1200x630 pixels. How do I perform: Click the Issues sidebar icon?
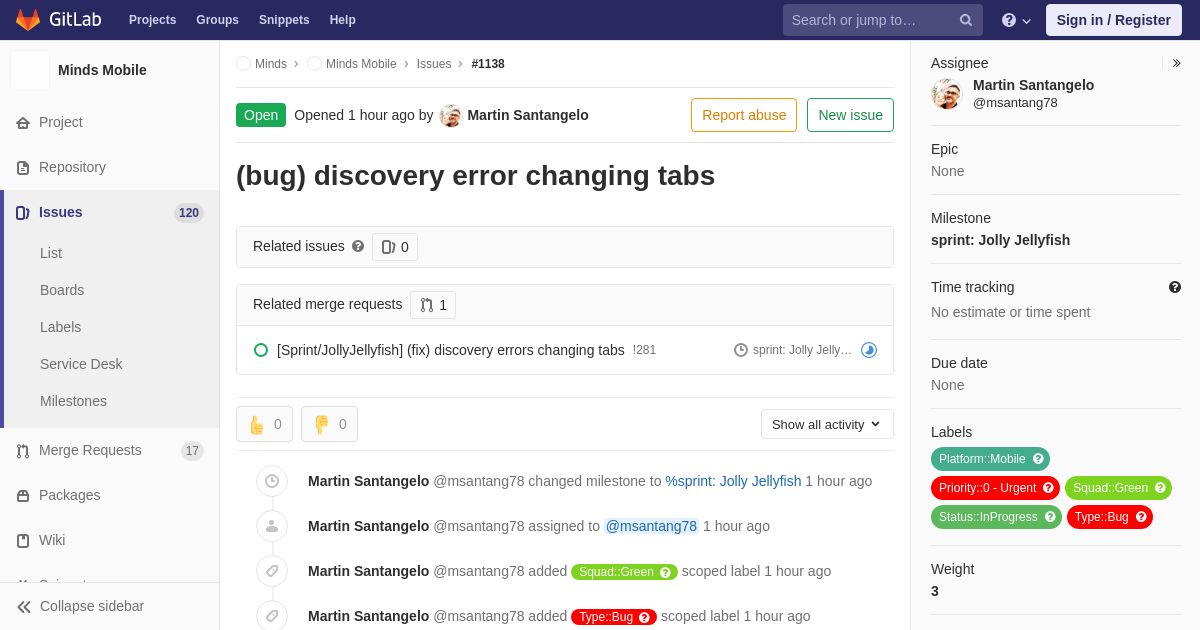[23, 213]
